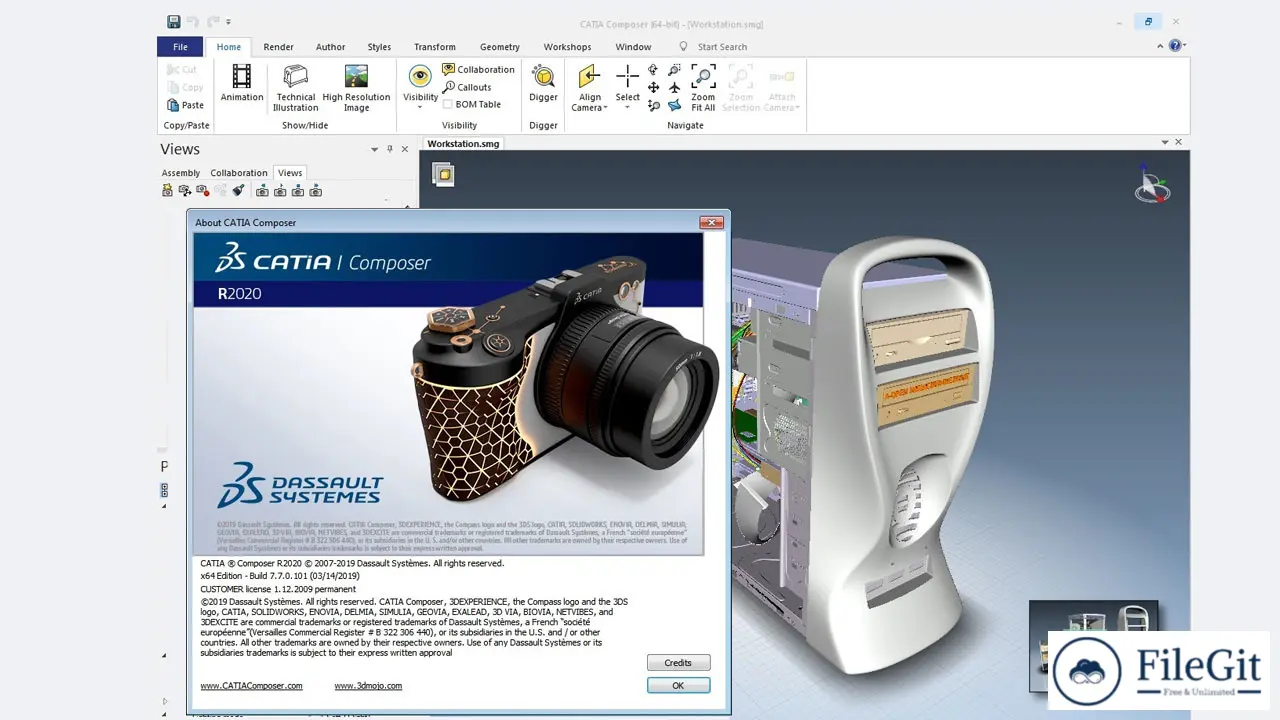1280x720 pixels.
Task: Open the Animation tool
Action: (x=242, y=84)
